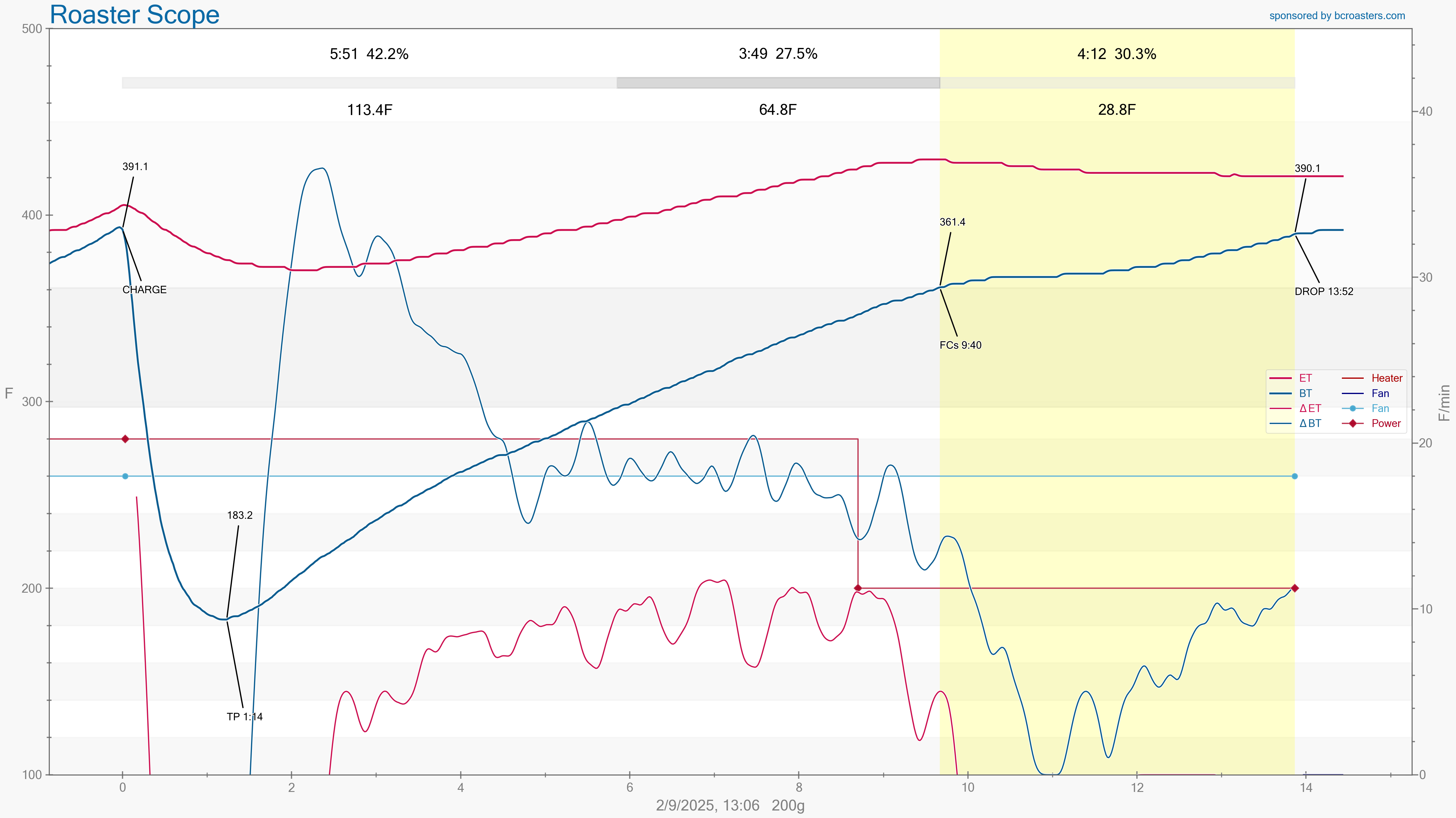Image resolution: width=1456 pixels, height=818 pixels.
Task: Click the 2/9/2025, 13:06 200g roast label
Action: [x=730, y=805]
